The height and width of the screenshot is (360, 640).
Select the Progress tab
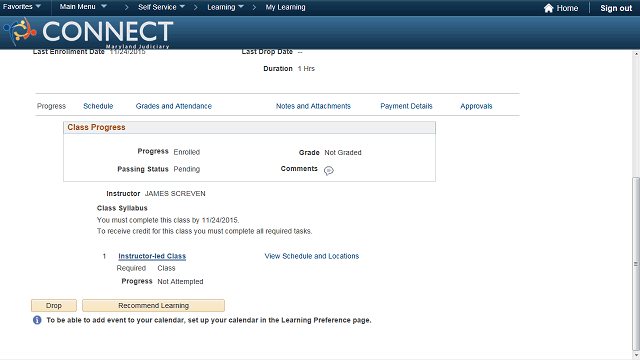[x=51, y=106]
